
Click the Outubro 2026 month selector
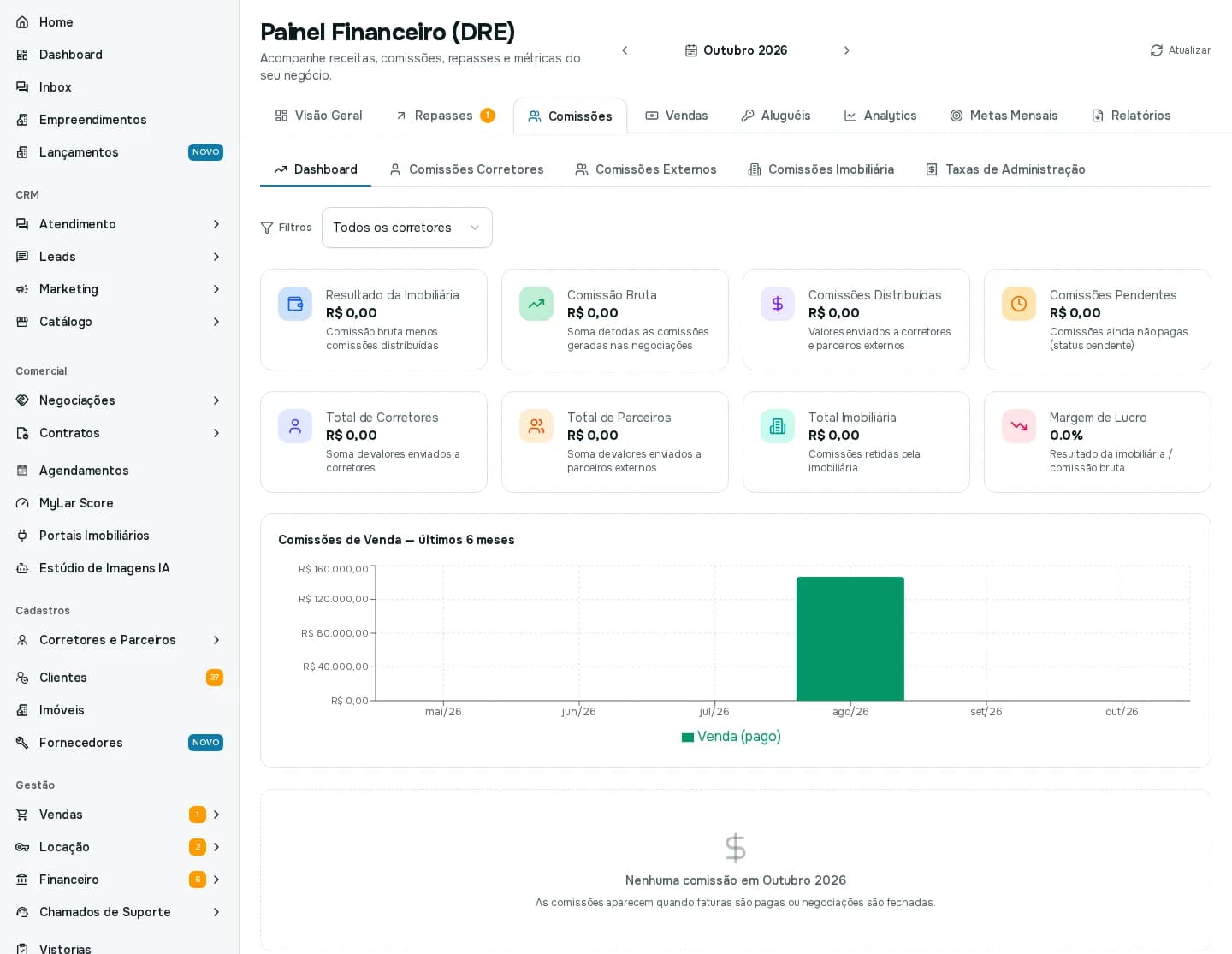click(x=736, y=50)
